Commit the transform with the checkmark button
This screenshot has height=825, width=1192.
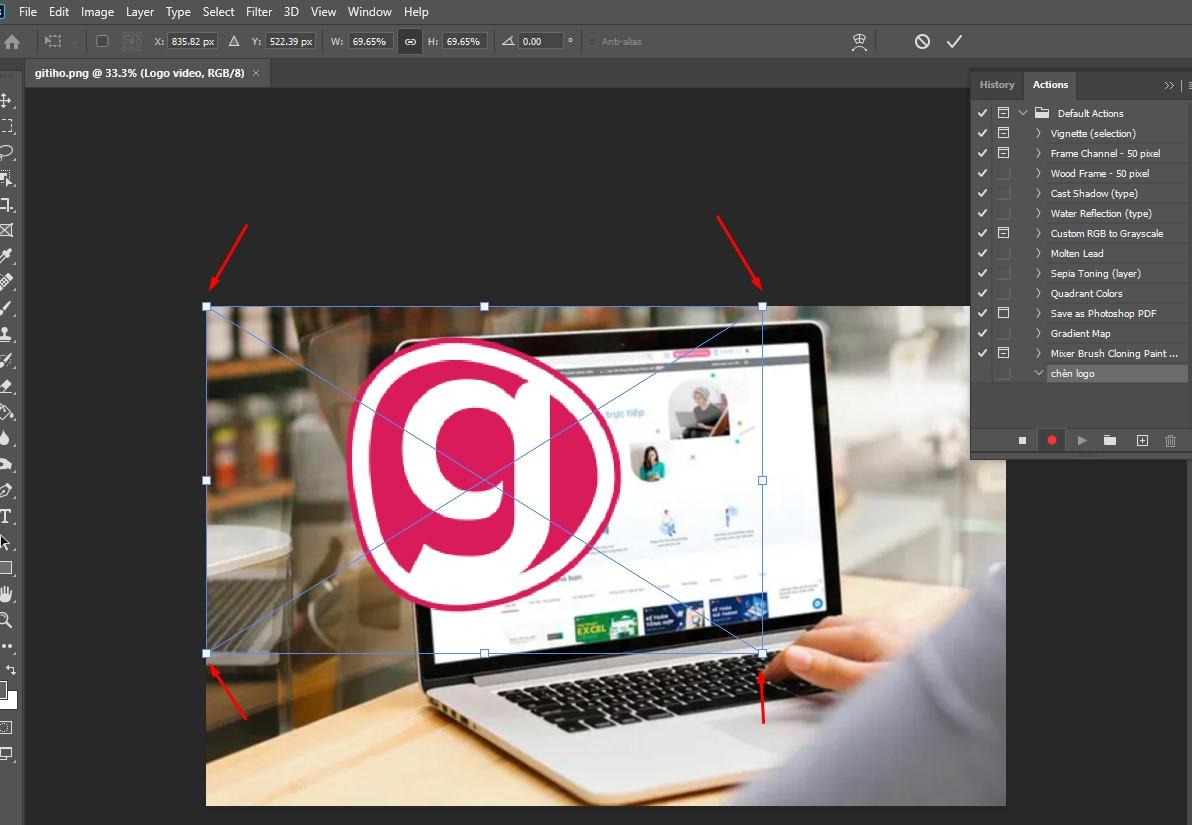pyautogui.click(x=954, y=41)
